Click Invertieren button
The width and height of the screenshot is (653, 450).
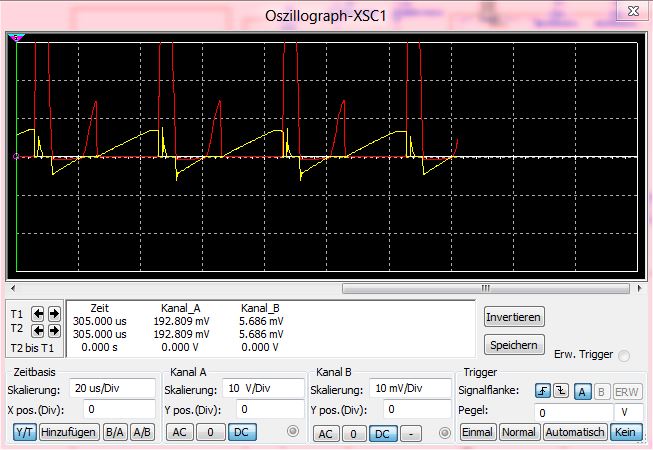(513, 317)
